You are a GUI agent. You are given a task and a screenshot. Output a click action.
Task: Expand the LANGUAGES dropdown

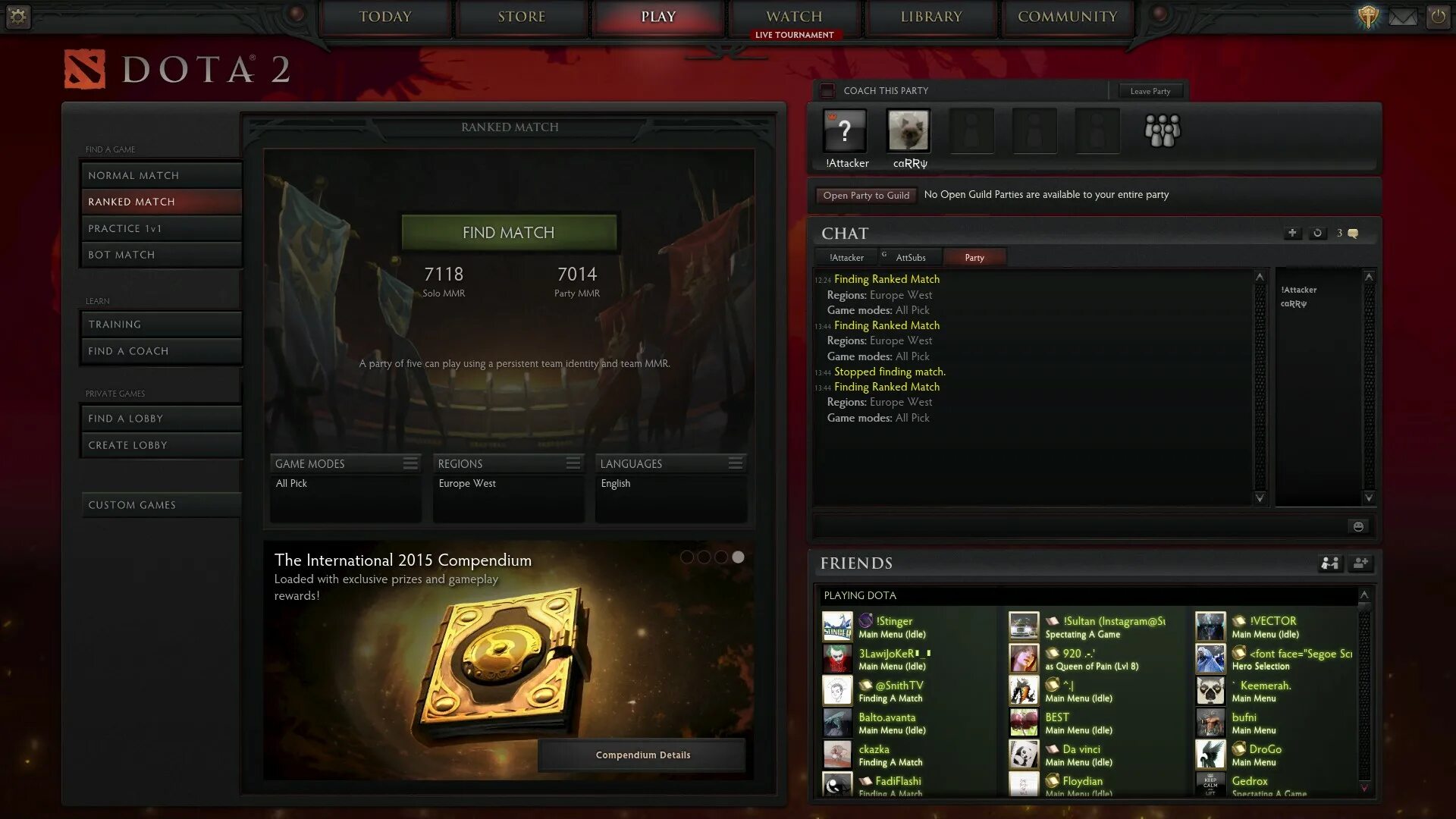pyautogui.click(x=735, y=462)
